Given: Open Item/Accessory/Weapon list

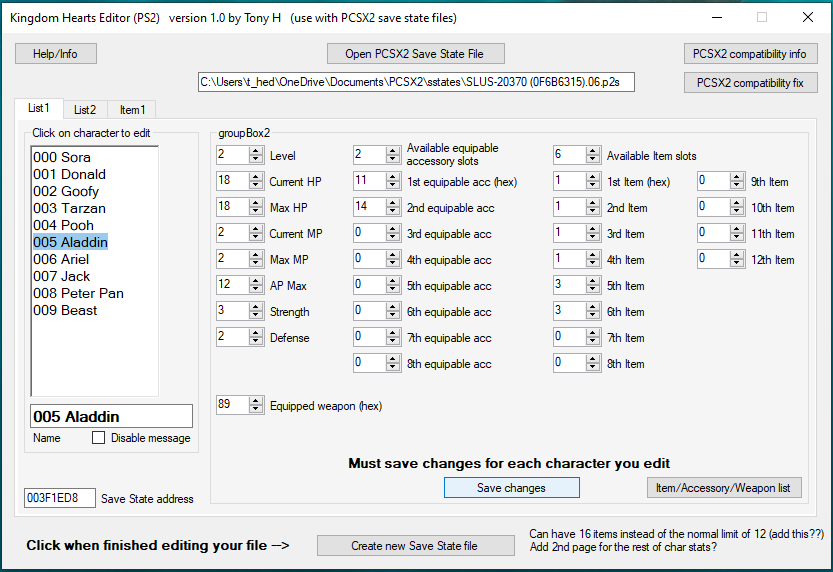Looking at the screenshot, I should [x=723, y=488].
